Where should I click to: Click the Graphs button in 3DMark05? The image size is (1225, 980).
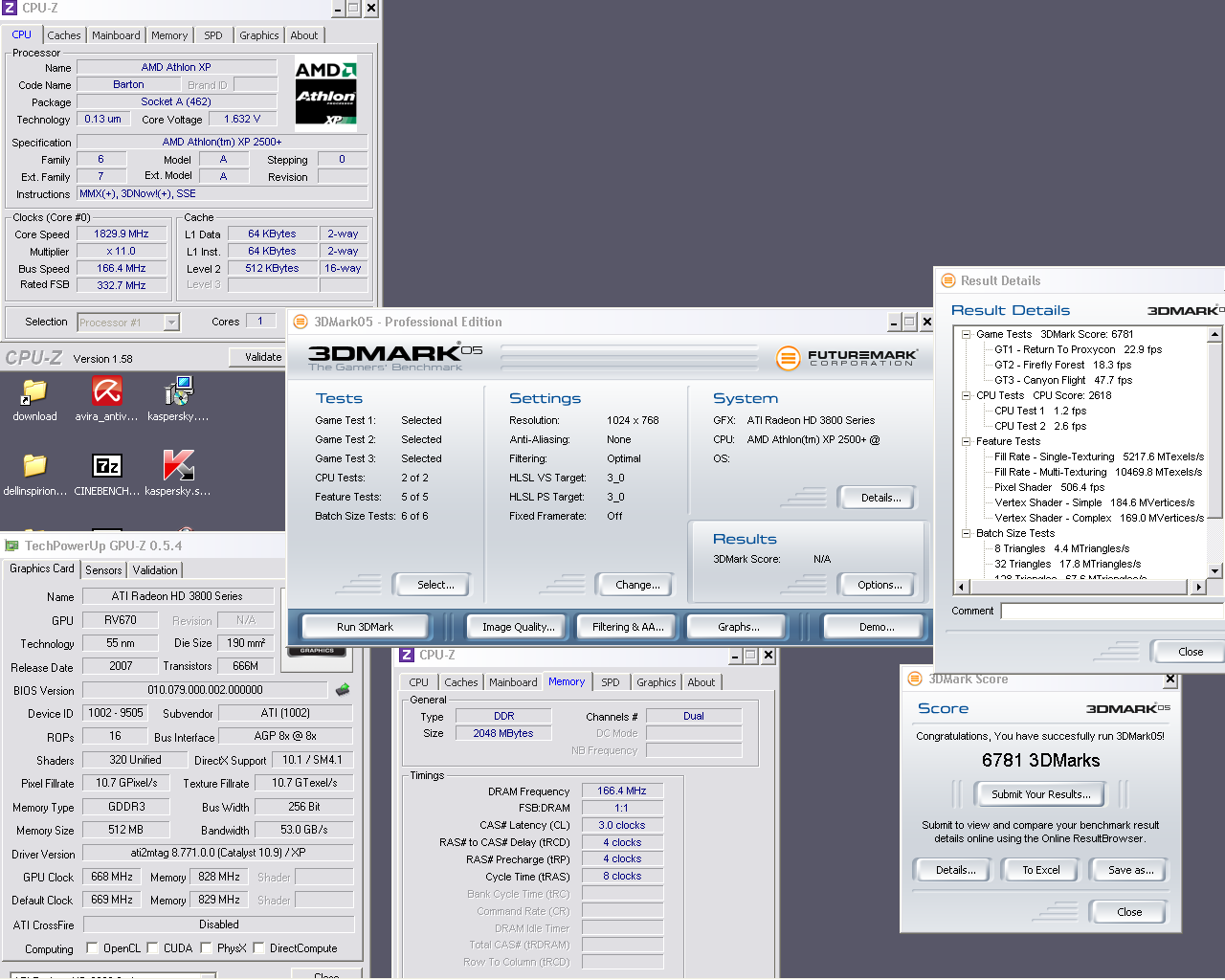pyautogui.click(x=739, y=627)
